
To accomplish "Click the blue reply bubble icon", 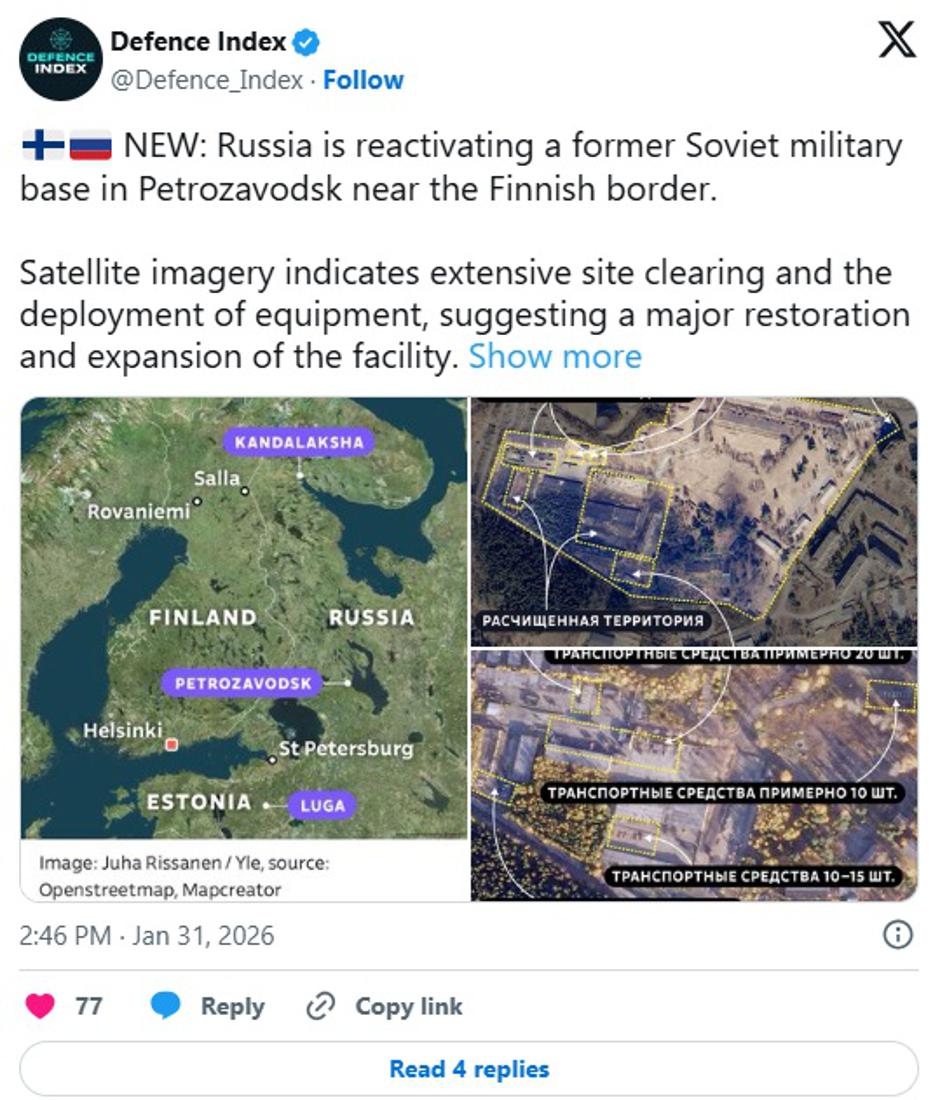I will (166, 1006).
